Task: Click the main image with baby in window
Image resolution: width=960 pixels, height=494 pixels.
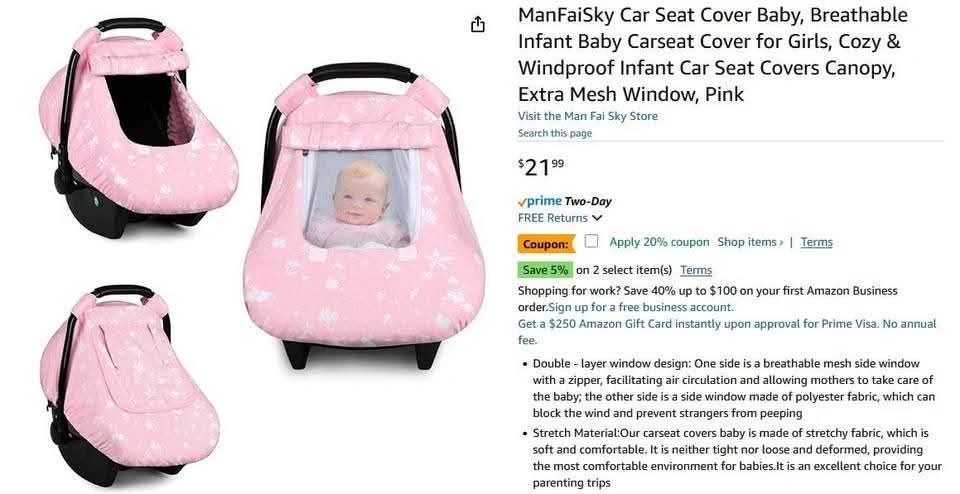Action: tap(364, 216)
